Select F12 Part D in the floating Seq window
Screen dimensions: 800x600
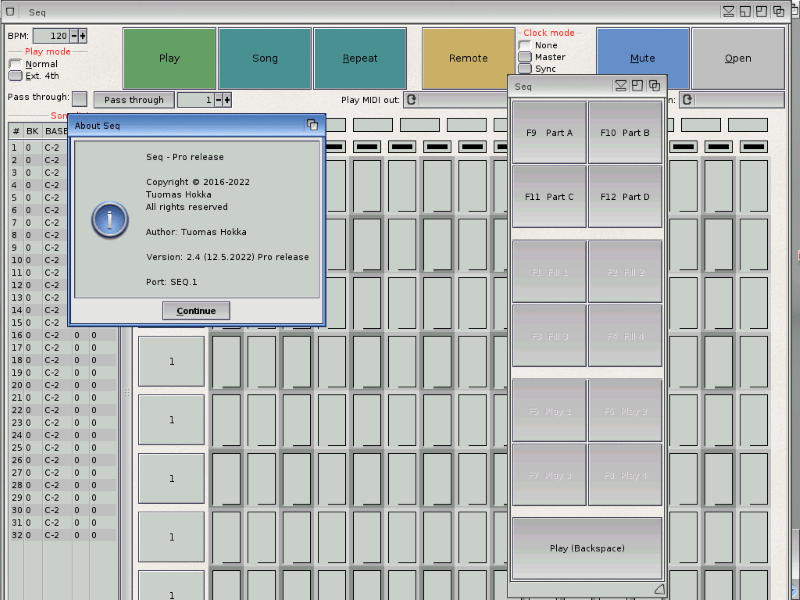pos(625,197)
